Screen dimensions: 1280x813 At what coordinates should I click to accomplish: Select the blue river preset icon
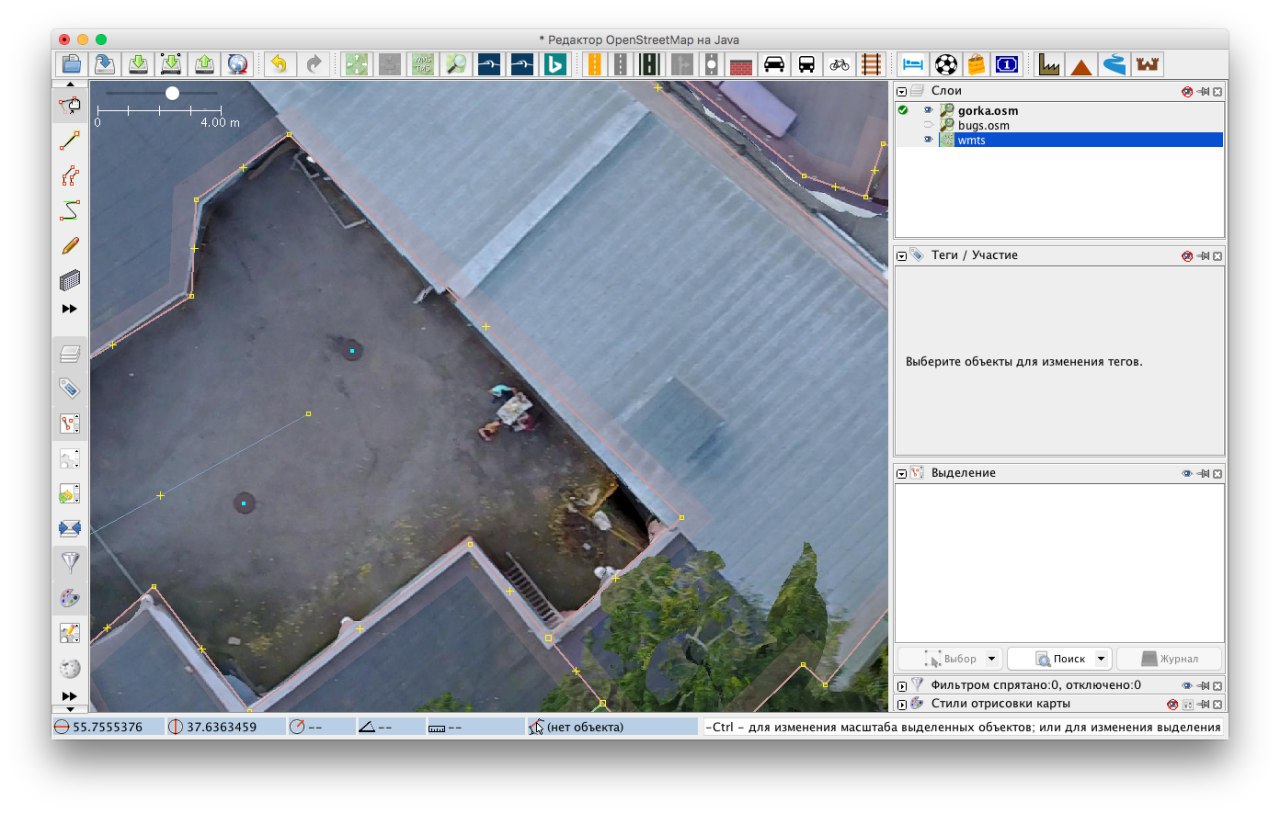tap(1114, 64)
